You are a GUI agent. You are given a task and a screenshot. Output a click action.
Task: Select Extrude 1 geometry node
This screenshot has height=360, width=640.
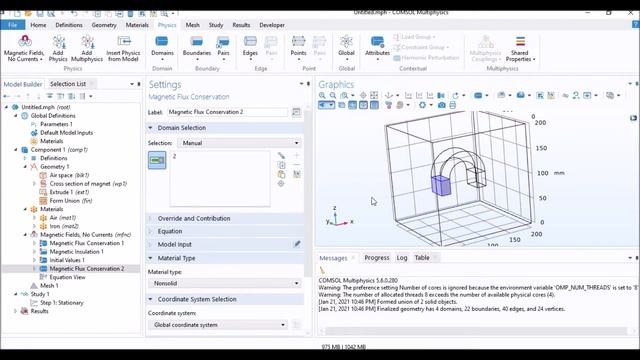click(x=69, y=192)
